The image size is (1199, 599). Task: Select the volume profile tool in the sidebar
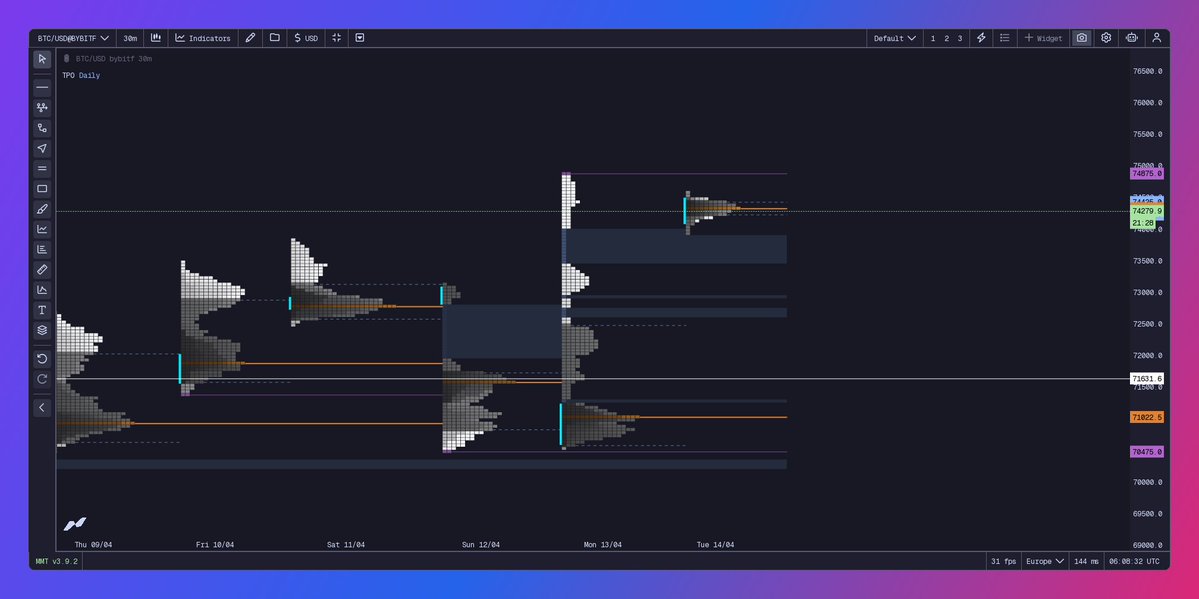pos(42,249)
